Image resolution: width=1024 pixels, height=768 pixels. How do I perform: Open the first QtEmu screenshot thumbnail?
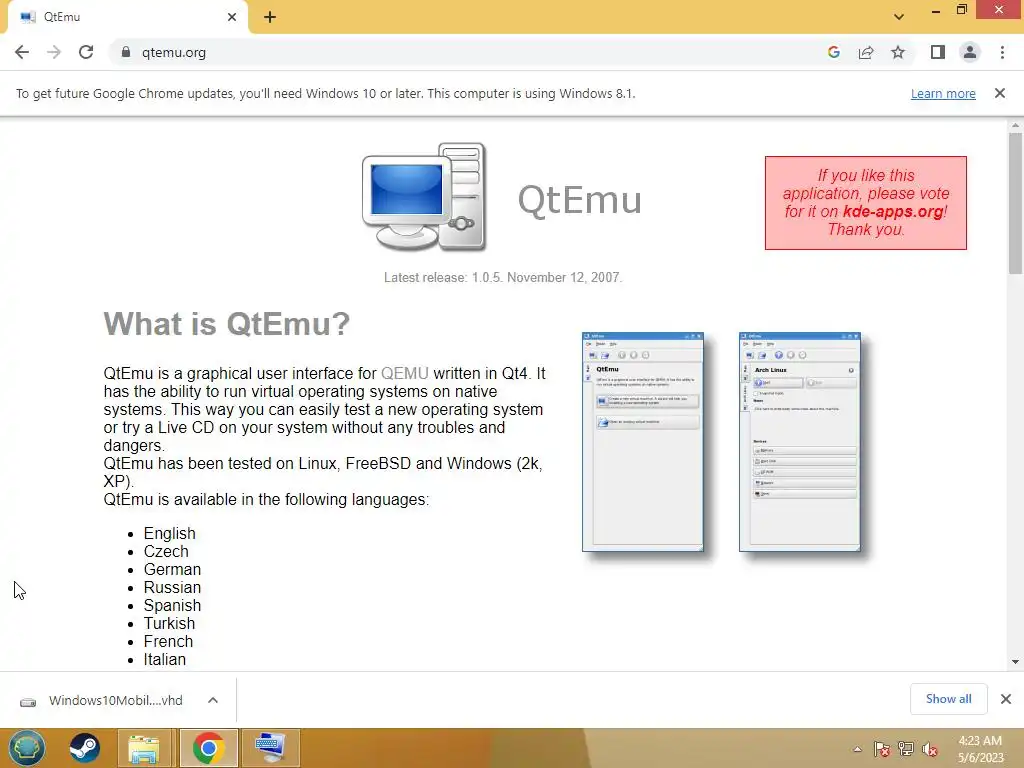(643, 442)
